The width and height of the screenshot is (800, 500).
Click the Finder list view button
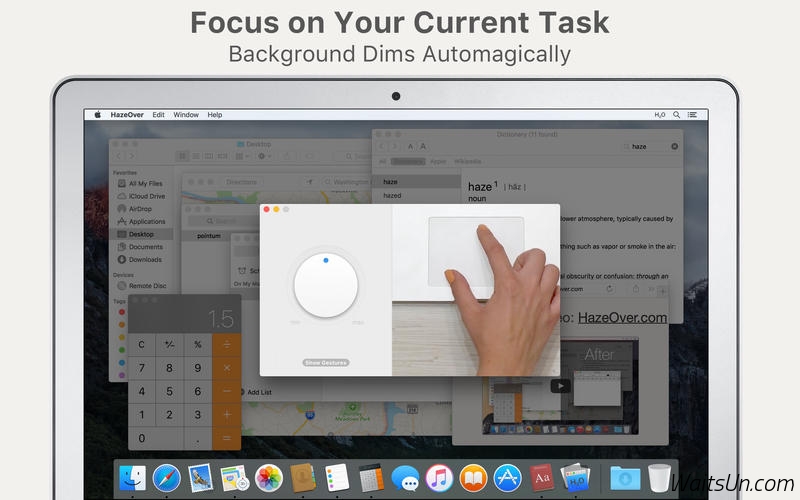[195, 156]
